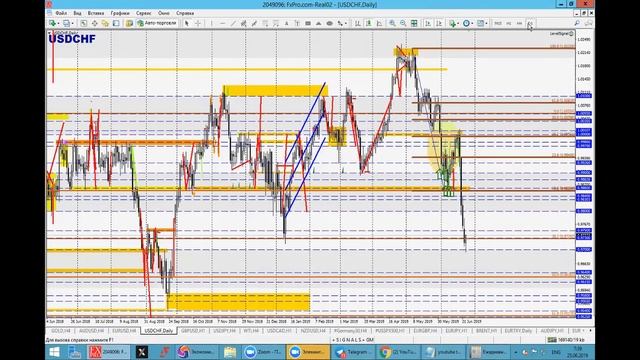The height and width of the screenshot is (360, 640).
Task: Click the Profiles toolbar icon
Action: [66, 23]
